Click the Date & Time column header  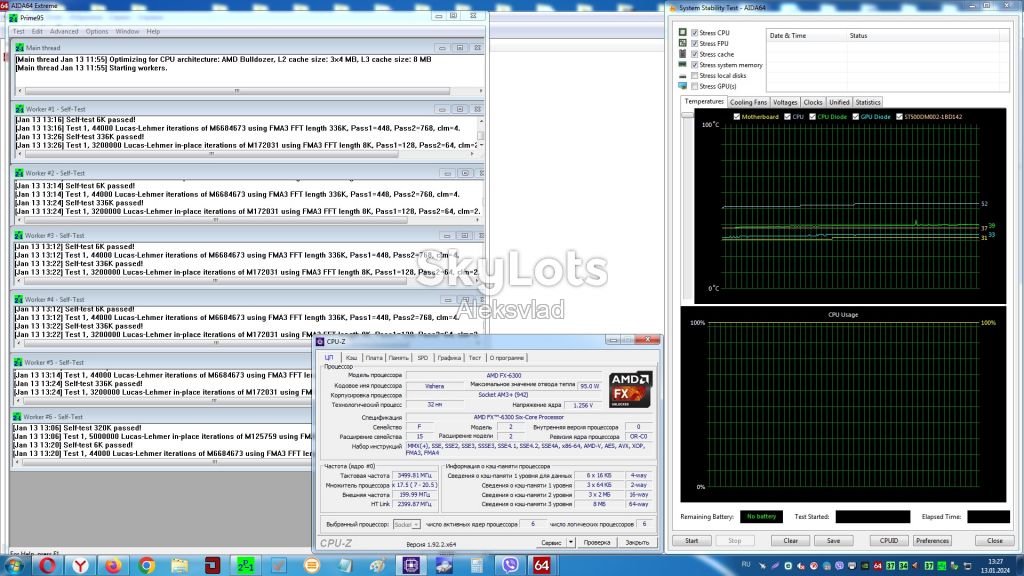(807, 36)
